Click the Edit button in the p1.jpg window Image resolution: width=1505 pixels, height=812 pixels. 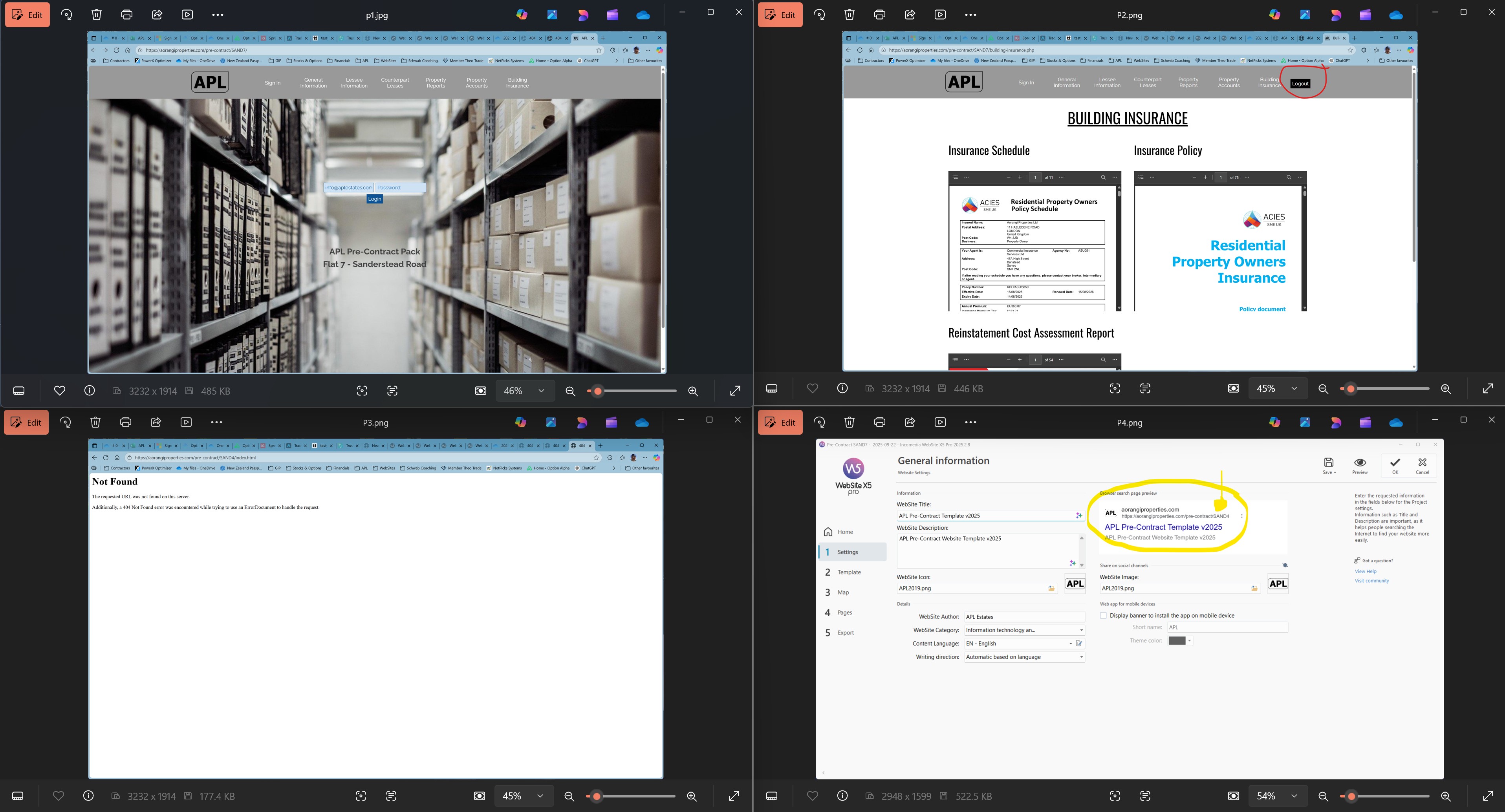(27, 15)
